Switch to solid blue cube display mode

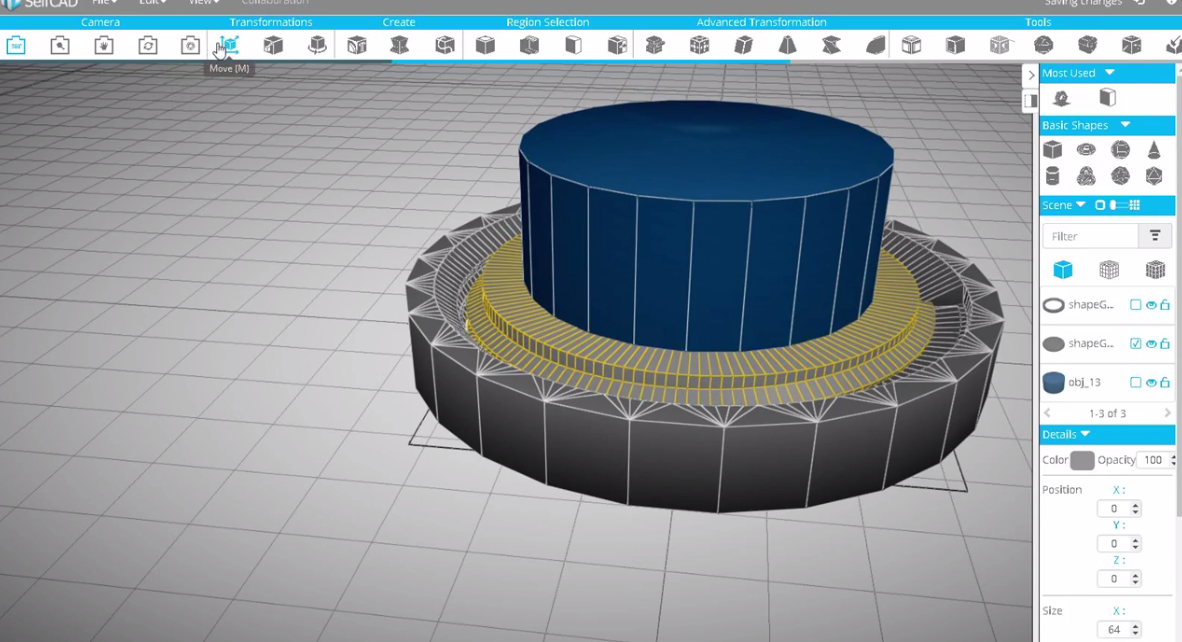pos(1063,269)
